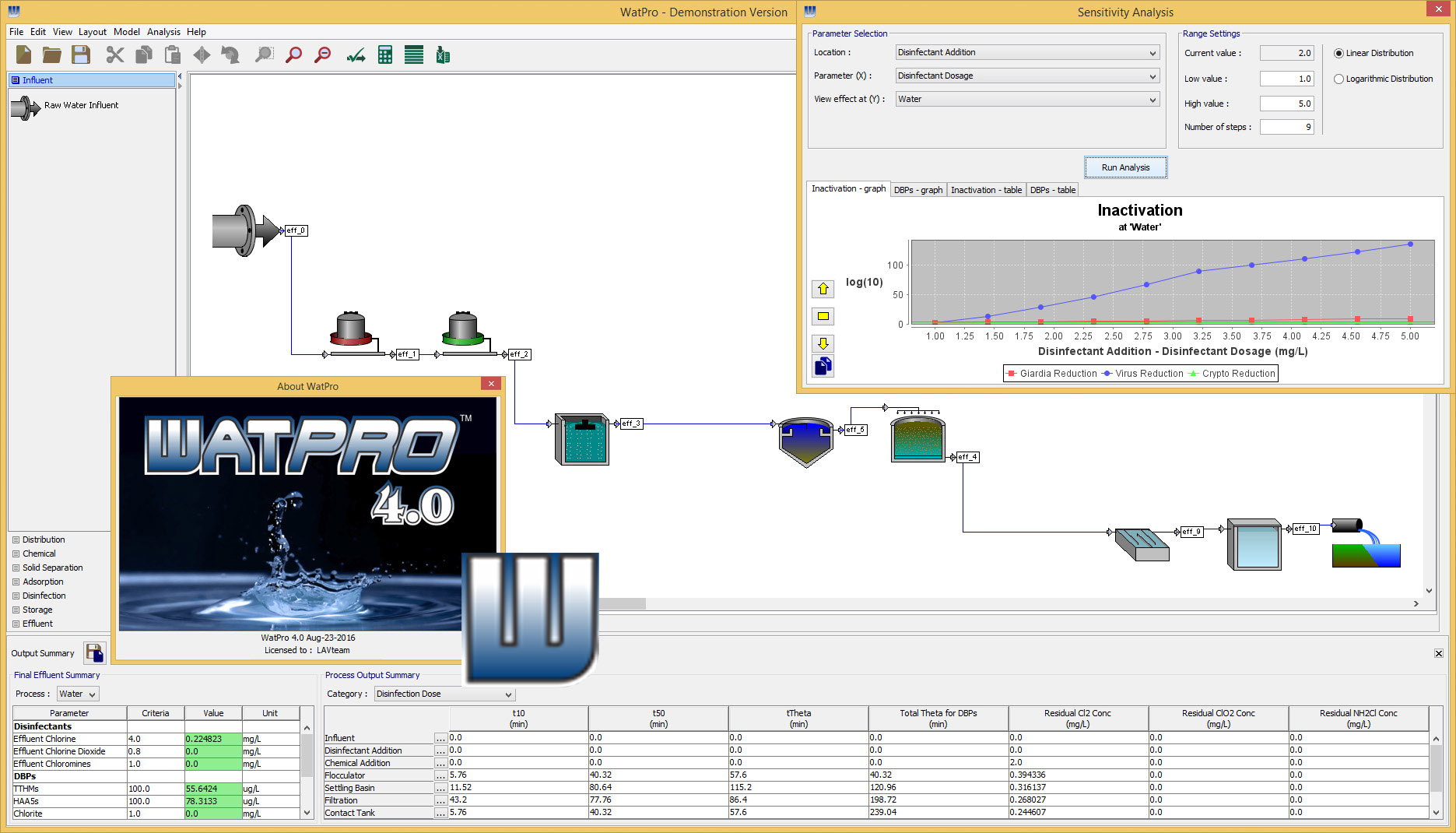Click the New file toolbar icon
The width and height of the screenshot is (1456, 833).
coord(23,54)
